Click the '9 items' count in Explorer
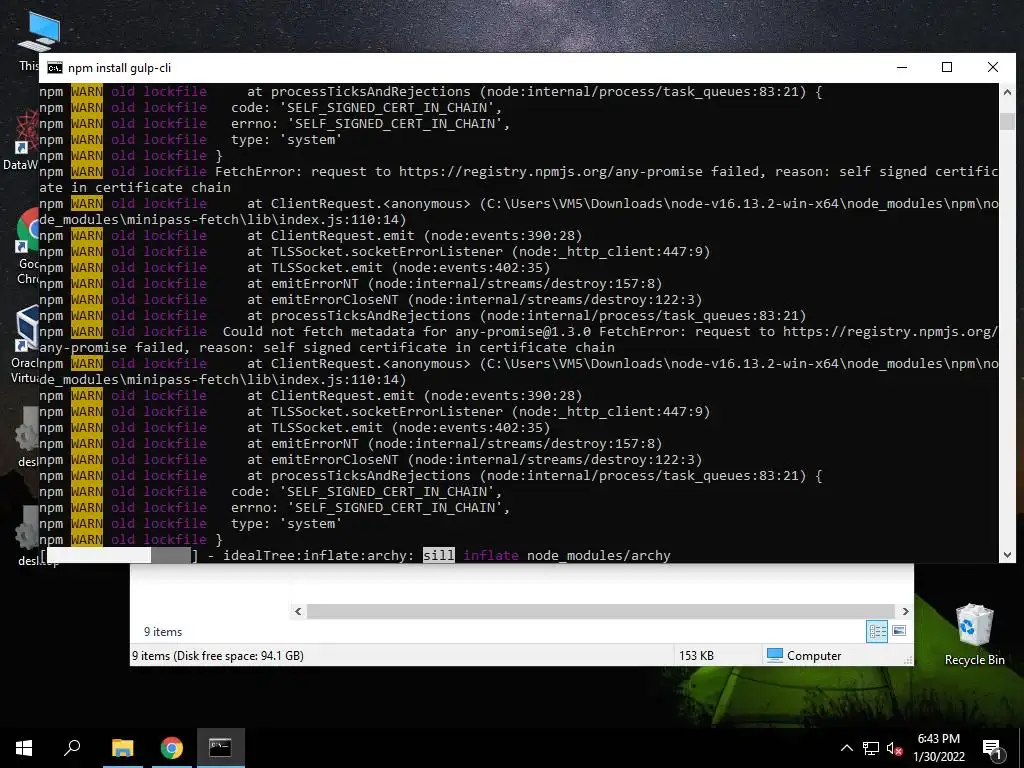Image resolution: width=1024 pixels, height=768 pixels. pos(163,632)
